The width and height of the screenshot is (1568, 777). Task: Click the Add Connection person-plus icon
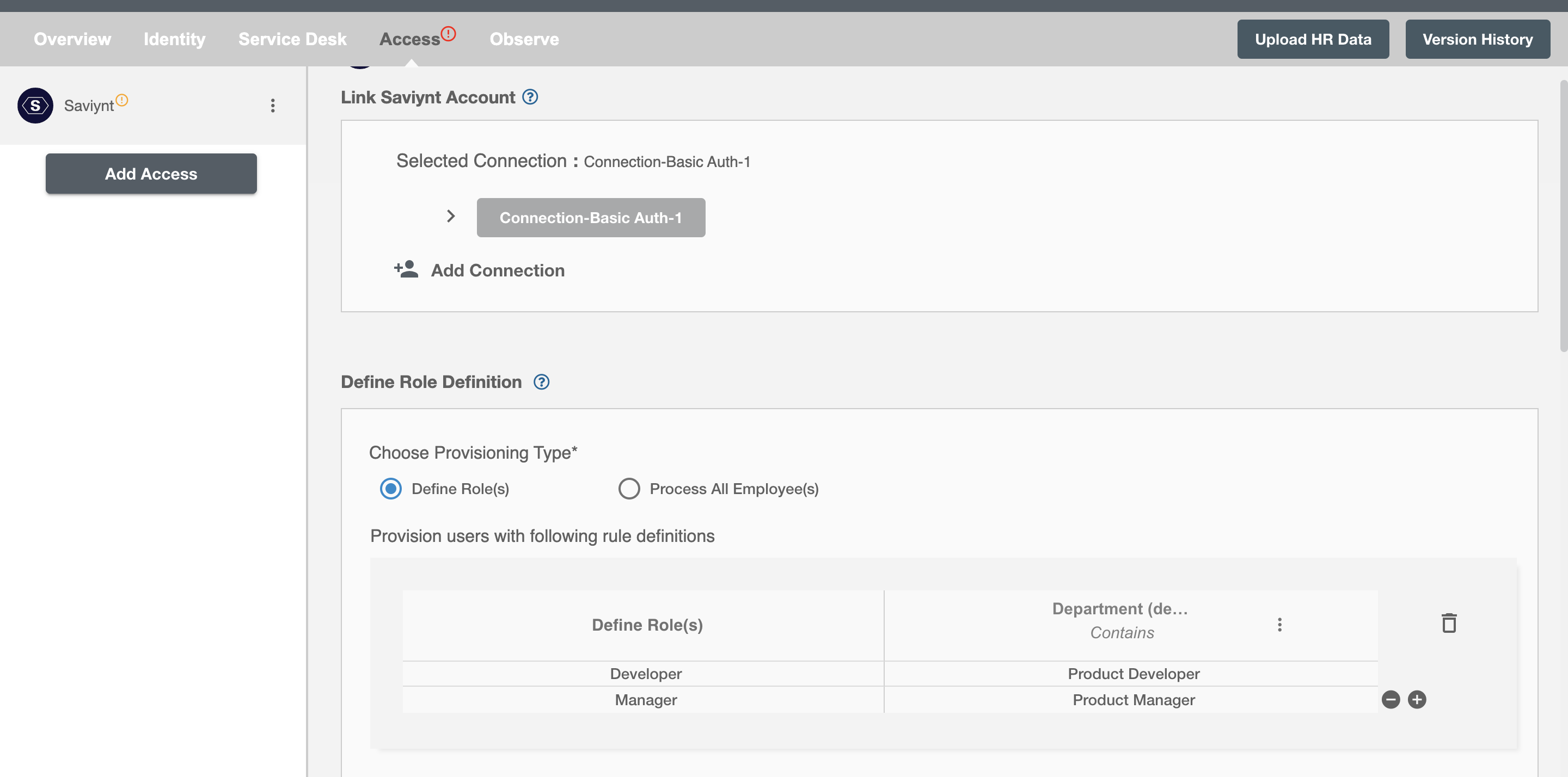tap(406, 269)
